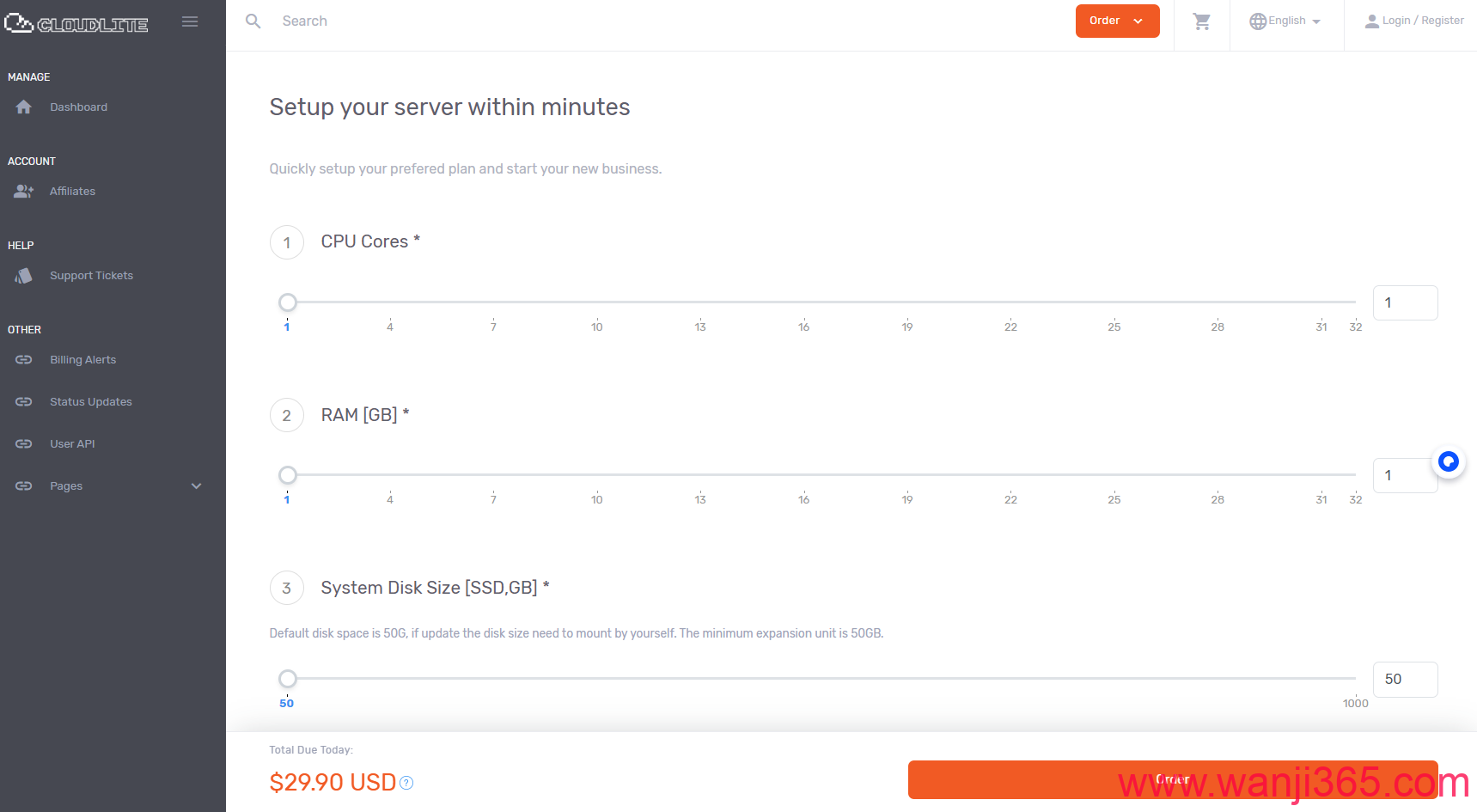Click the price info question mark icon
Screen dimensions: 1477x812
(x=407, y=783)
